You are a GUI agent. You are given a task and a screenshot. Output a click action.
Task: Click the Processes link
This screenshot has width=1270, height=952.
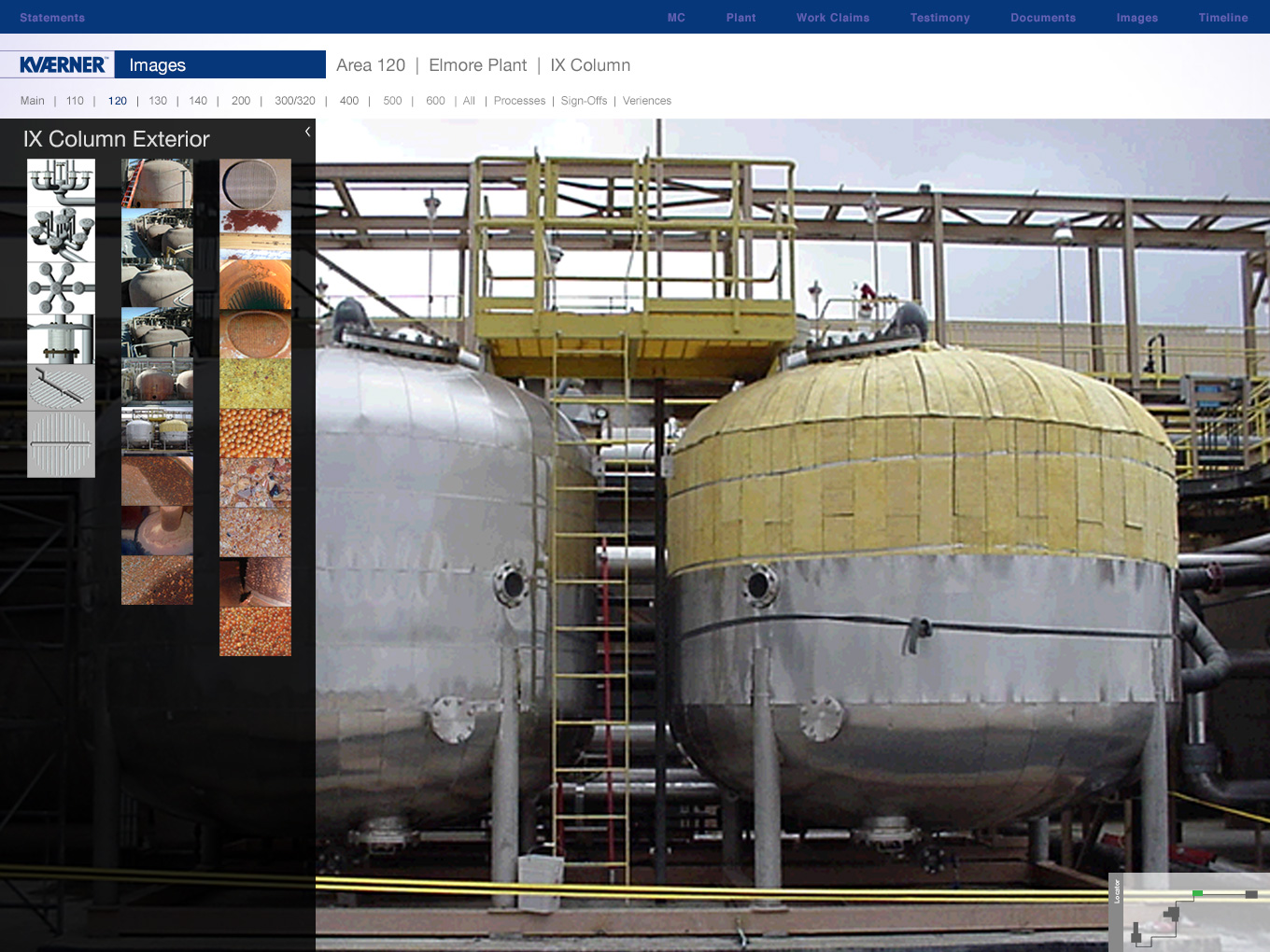[519, 101]
